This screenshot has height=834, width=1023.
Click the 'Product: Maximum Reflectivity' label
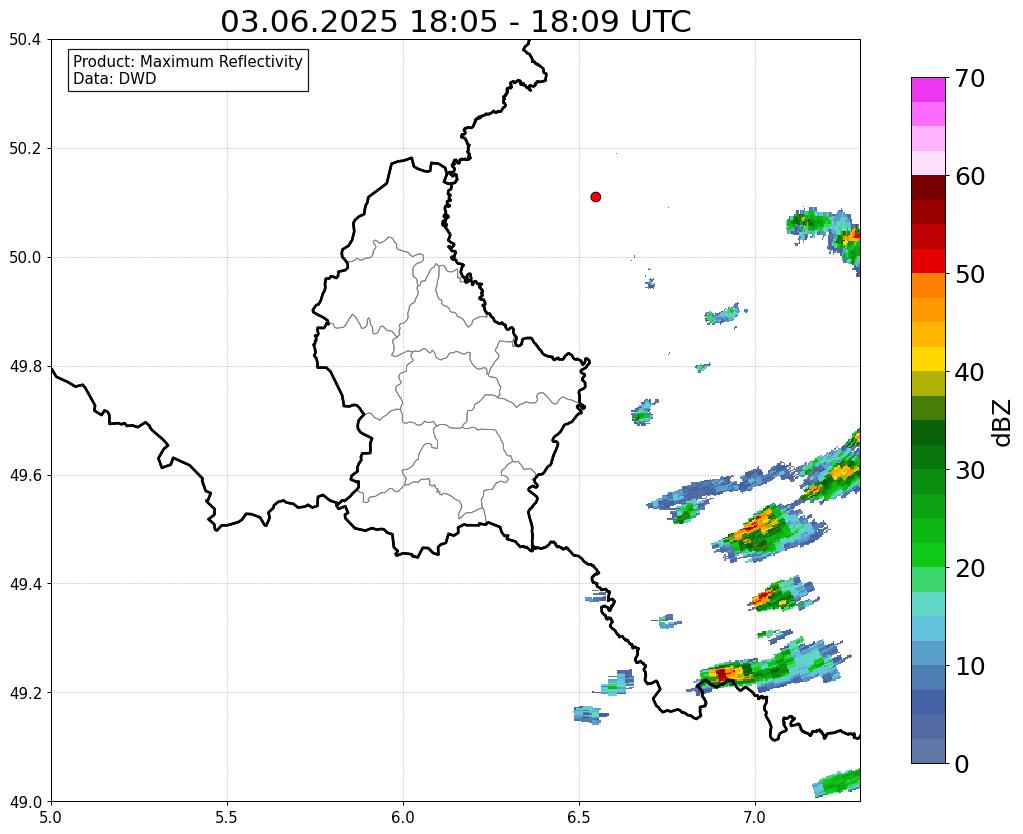point(188,61)
